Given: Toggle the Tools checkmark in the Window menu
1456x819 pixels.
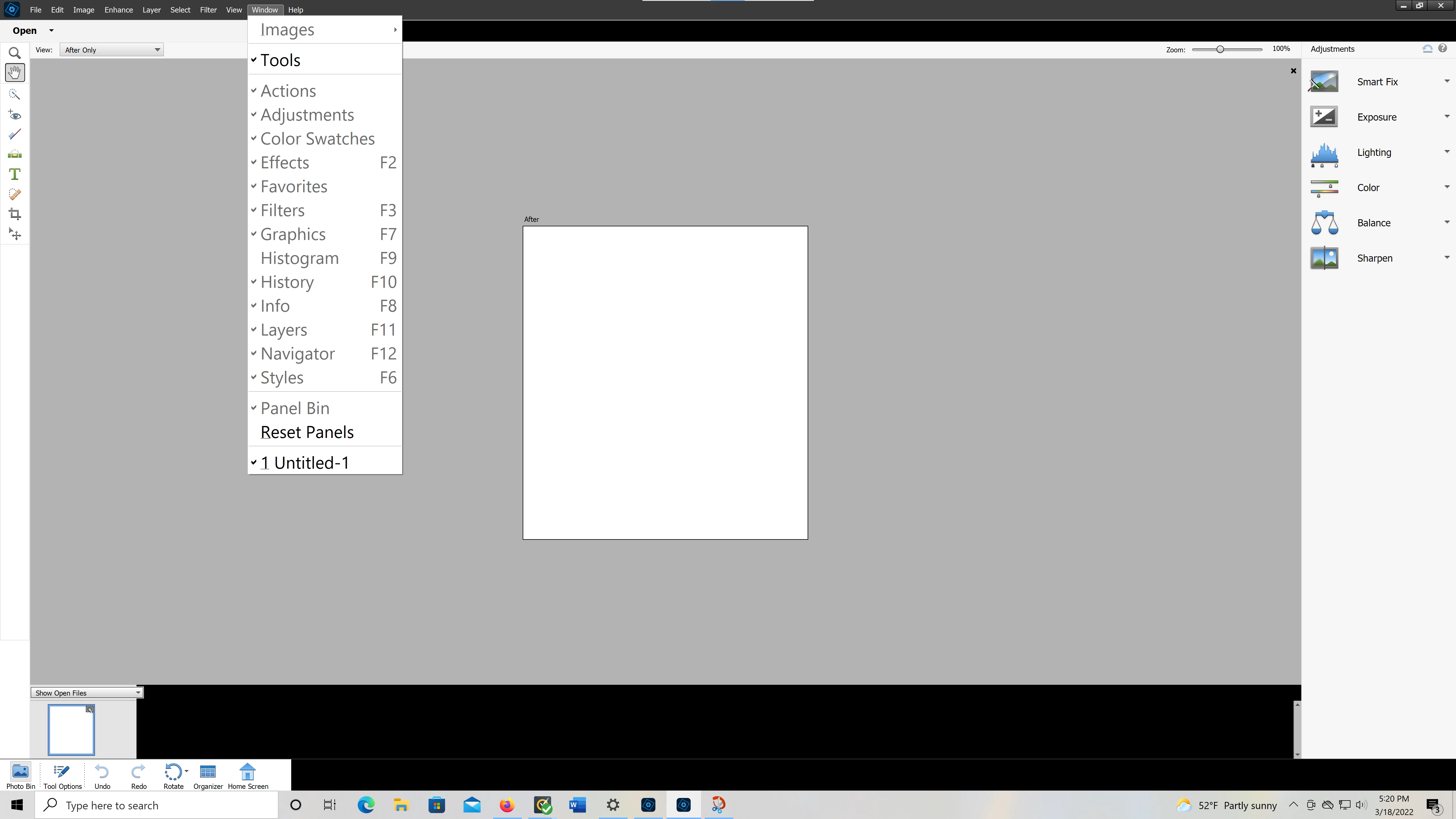Looking at the screenshot, I should tap(280, 60).
